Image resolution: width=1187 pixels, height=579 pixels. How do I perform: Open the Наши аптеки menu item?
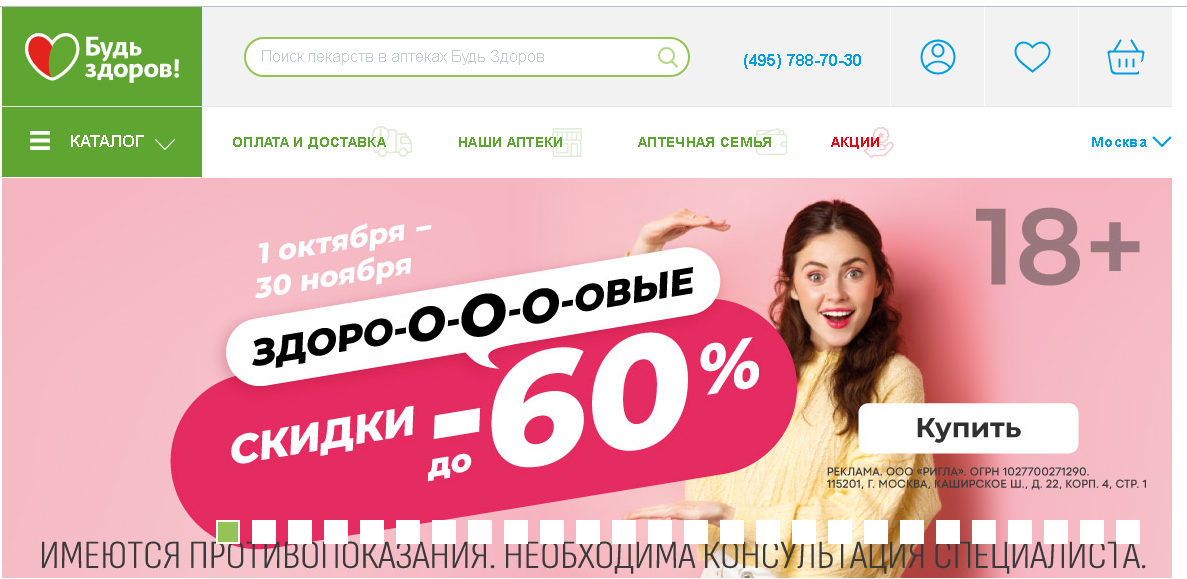(510, 142)
